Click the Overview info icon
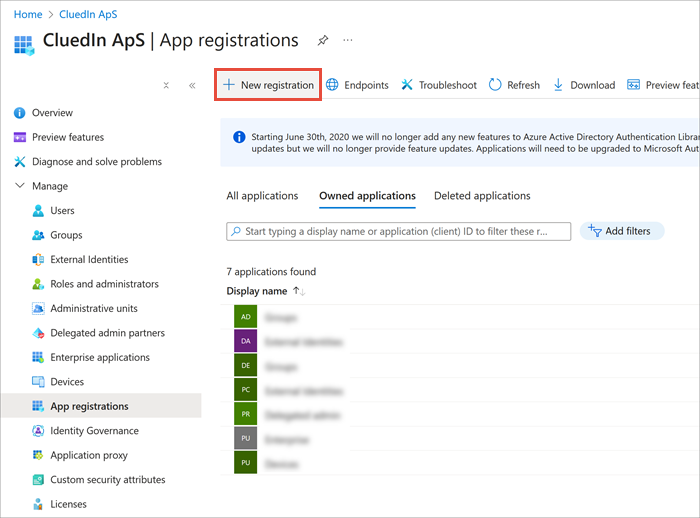The image size is (700, 518). pyautogui.click(x=20, y=113)
